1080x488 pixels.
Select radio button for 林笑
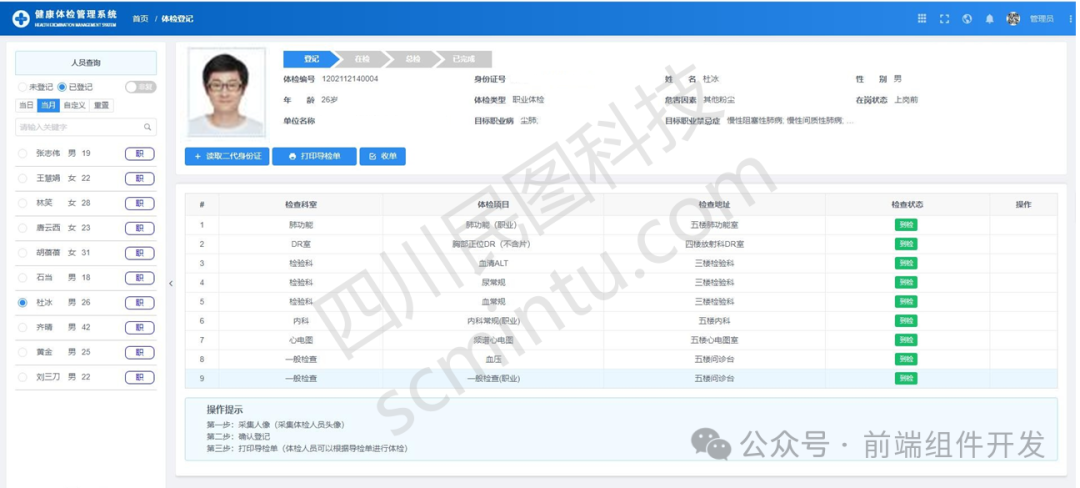click(x=23, y=203)
